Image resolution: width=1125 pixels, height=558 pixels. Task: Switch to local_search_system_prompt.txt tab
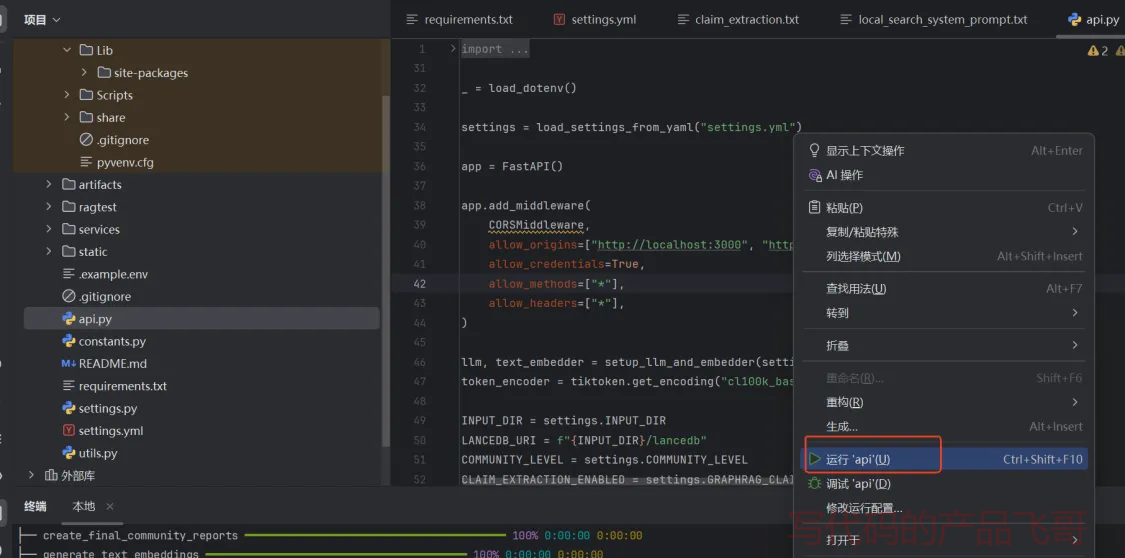pyautogui.click(x=933, y=19)
